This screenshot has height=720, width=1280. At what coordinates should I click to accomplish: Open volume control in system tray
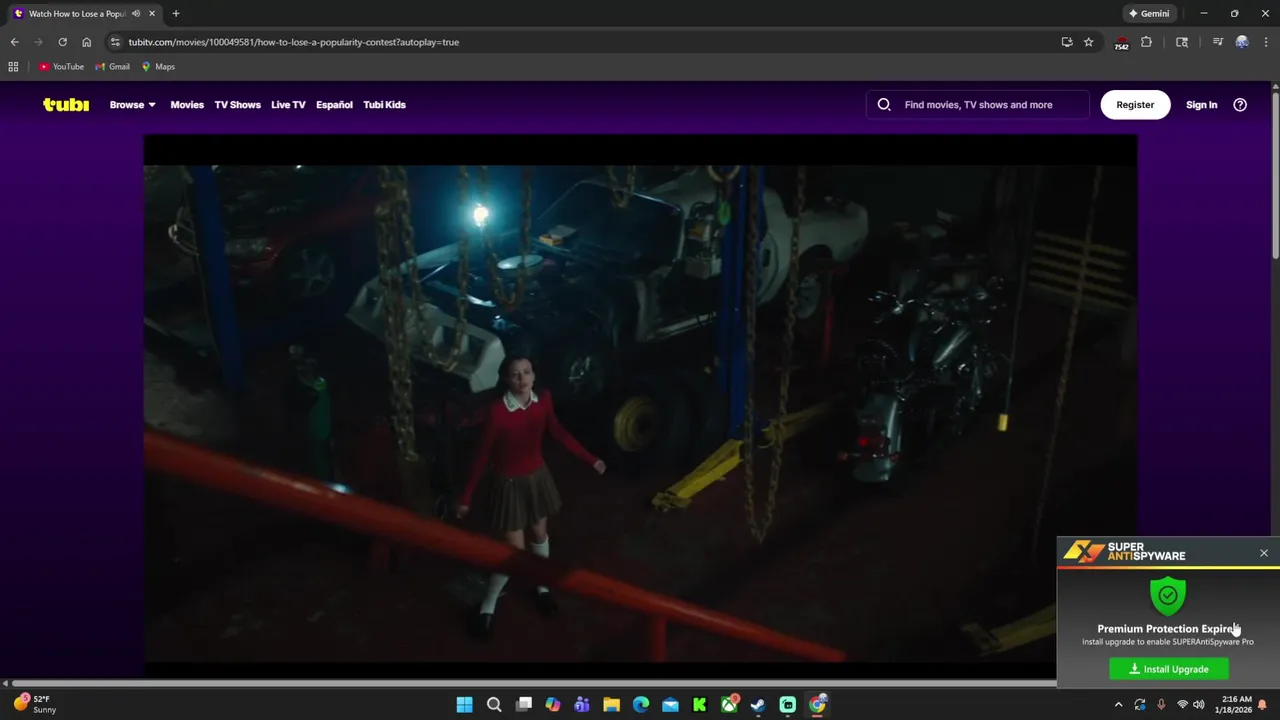click(x=1198, y=705)
